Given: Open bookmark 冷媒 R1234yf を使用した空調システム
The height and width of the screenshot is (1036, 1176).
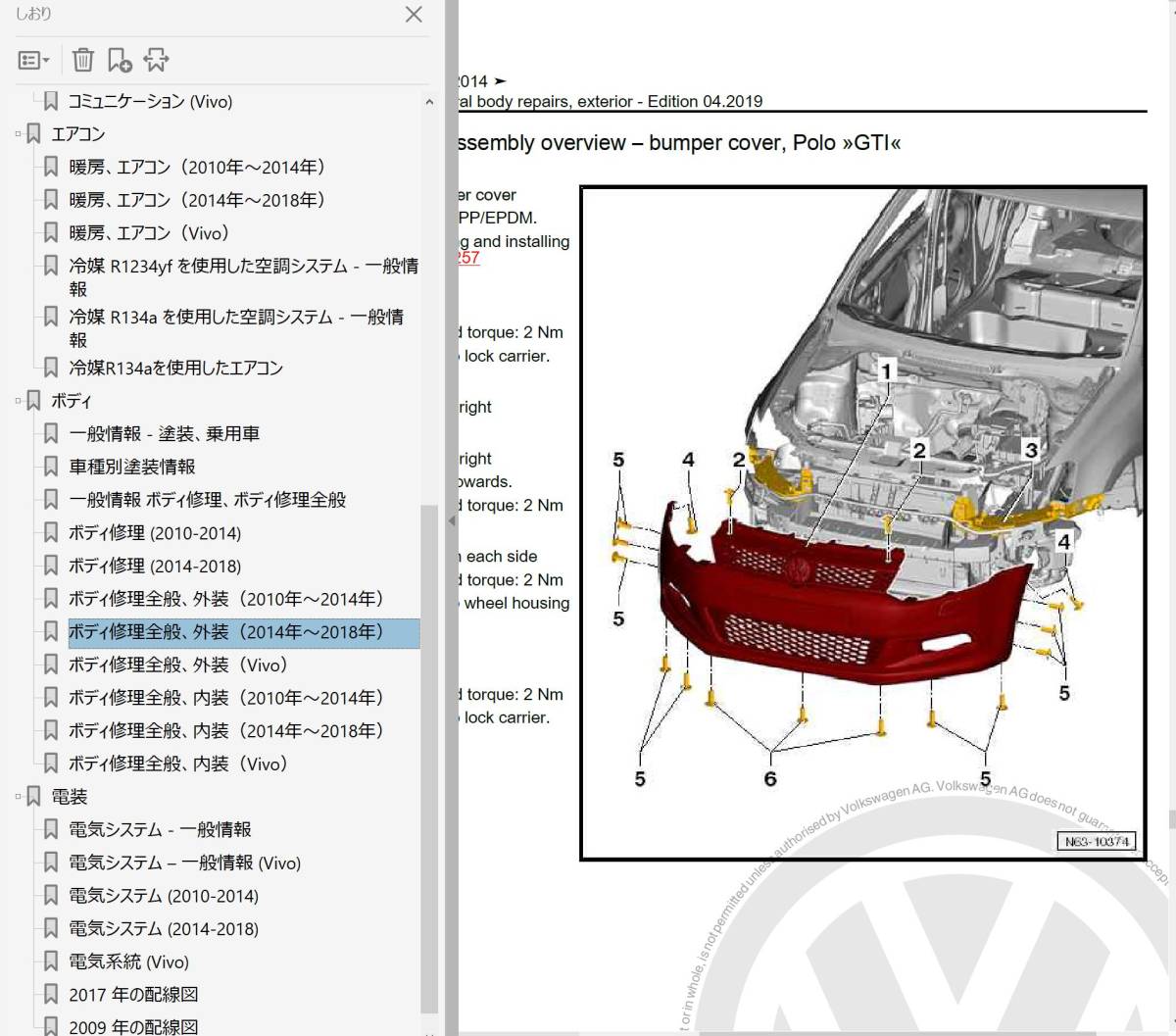Looking at the screenshot, I should coord(244,277).
